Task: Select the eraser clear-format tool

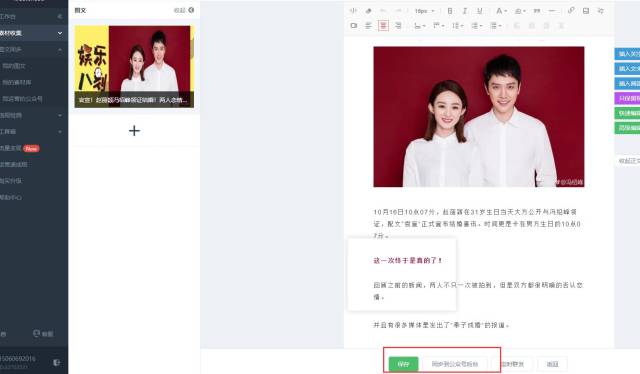Action: 368,11
